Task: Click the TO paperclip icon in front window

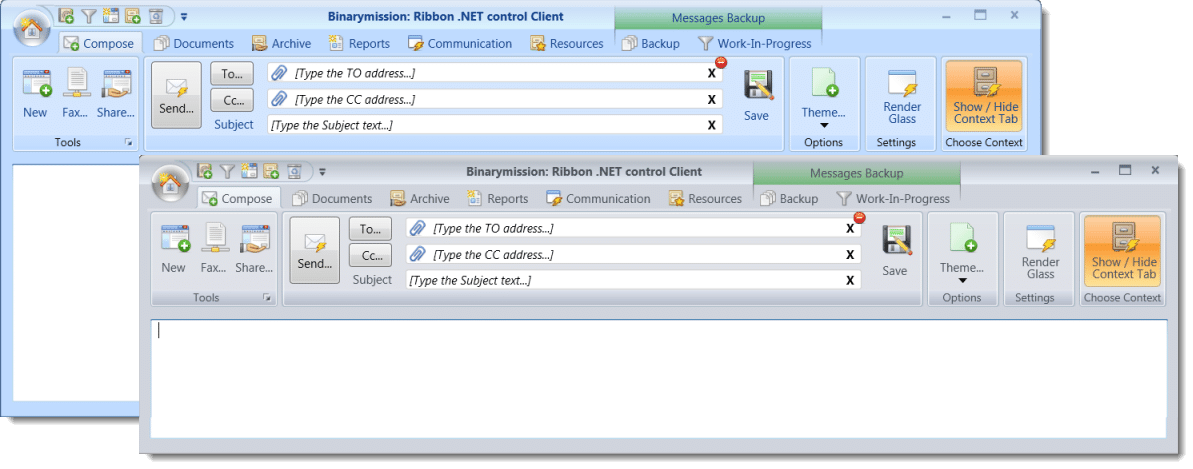Action: point(418,228)
